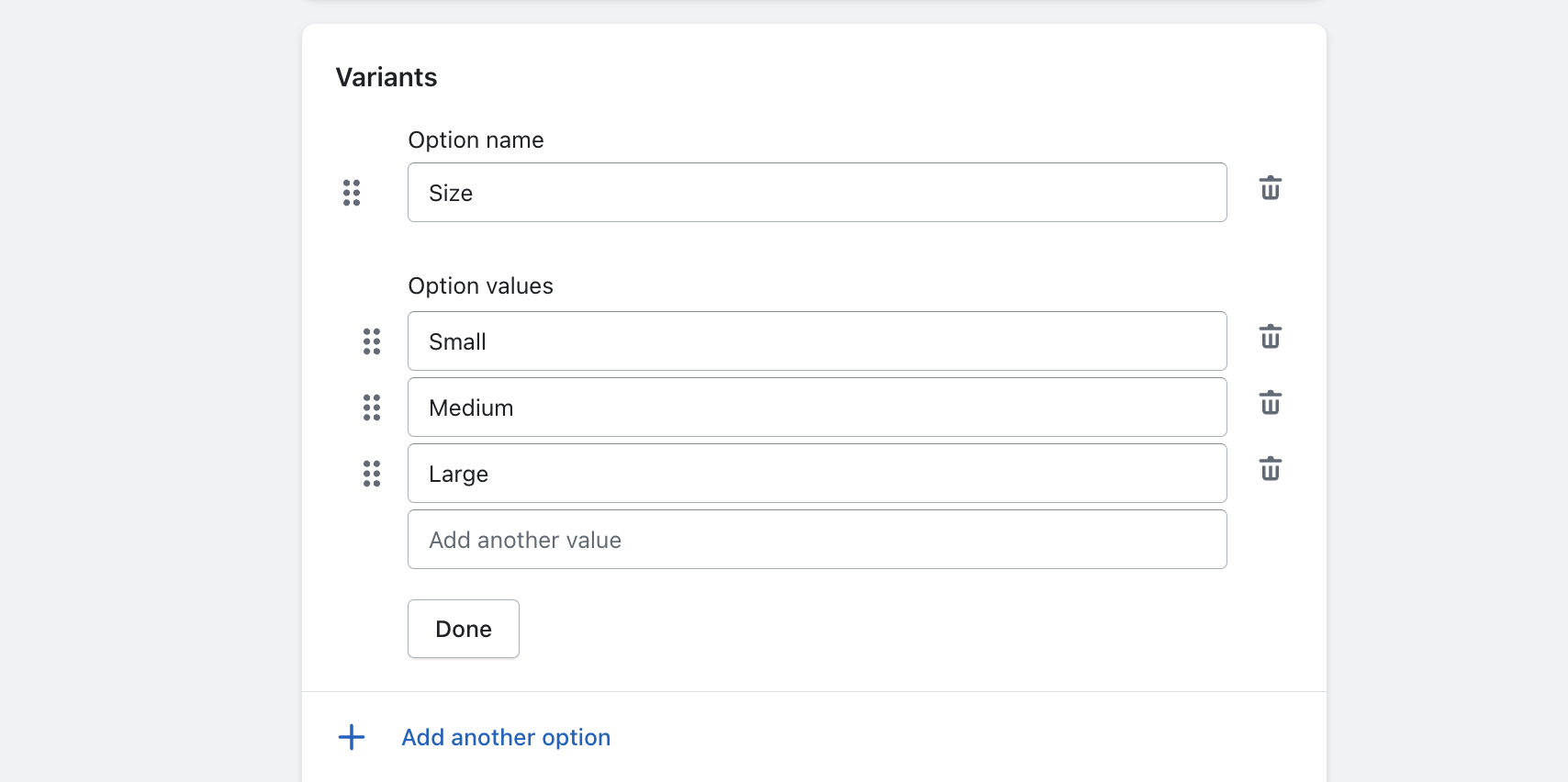This screenshot has height=782, width=1568.
Task: Remove the Small value using trash icon
Action: pos(1271,337)
